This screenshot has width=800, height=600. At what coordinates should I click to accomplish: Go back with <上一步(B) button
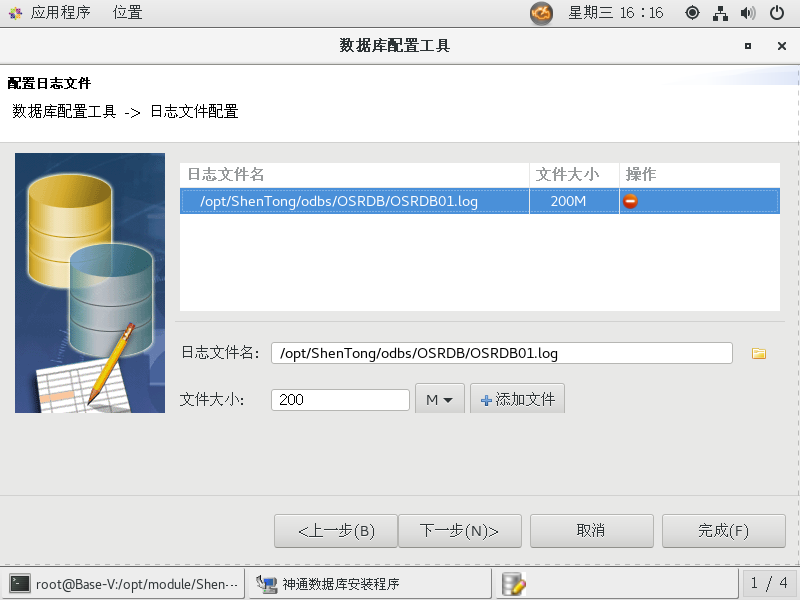click(336, 531)
